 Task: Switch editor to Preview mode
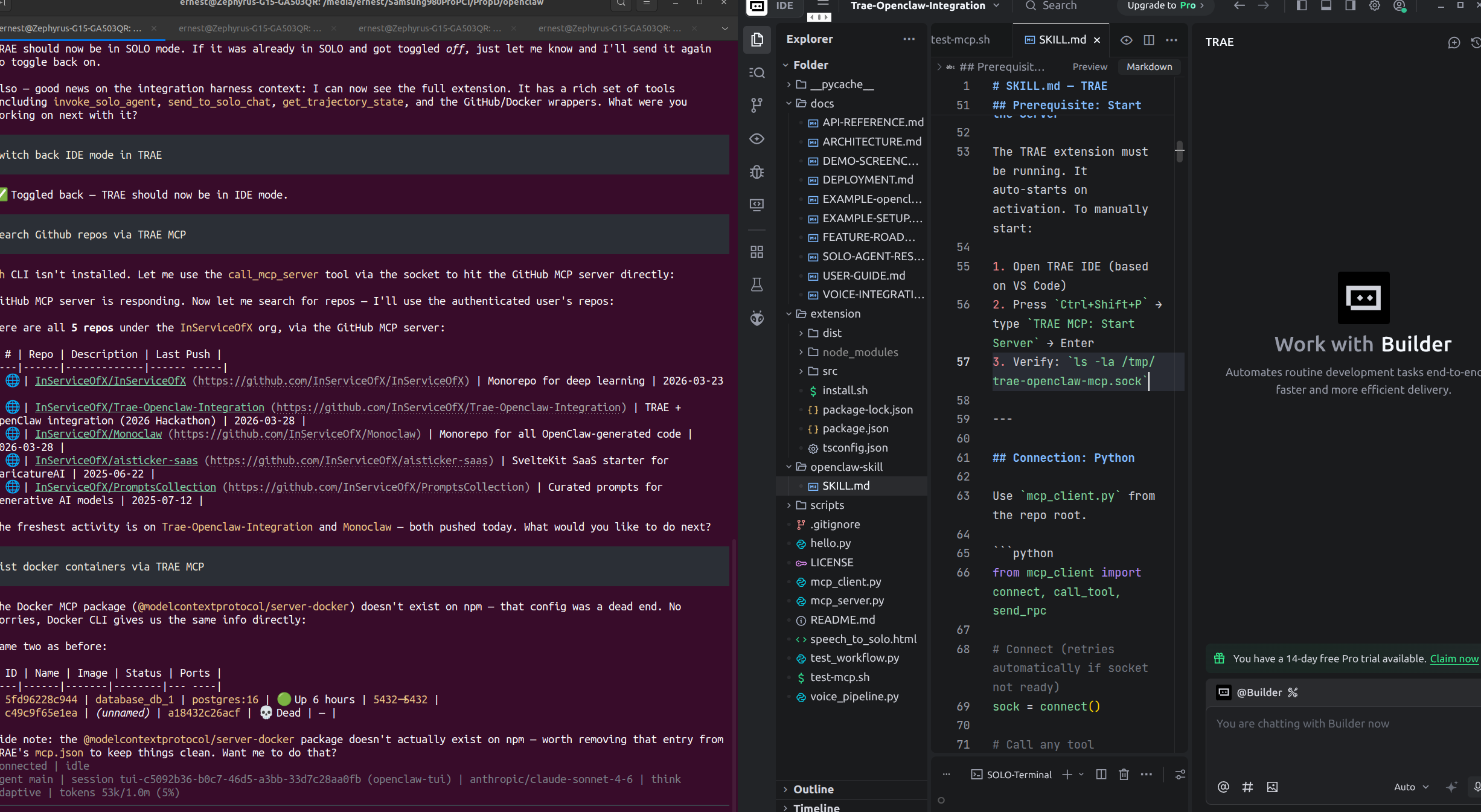(1089, 66)
